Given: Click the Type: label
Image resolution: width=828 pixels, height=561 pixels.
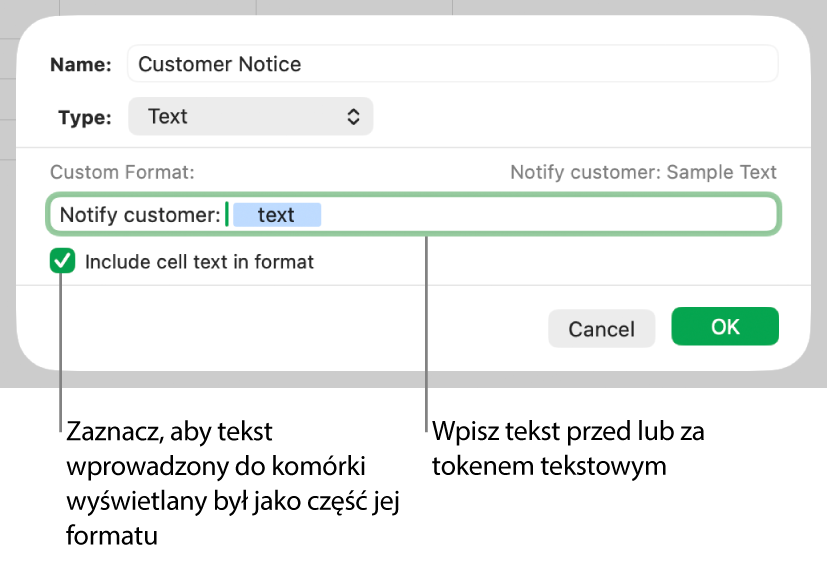Looking at the screenshot, I should coord(85,118).
